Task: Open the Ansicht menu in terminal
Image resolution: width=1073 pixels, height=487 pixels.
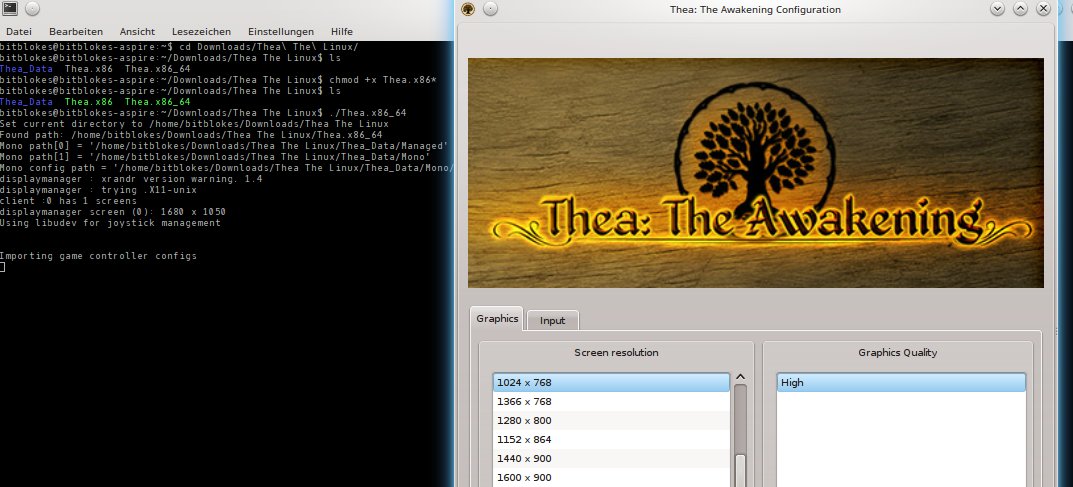Action: pos(138,31)
